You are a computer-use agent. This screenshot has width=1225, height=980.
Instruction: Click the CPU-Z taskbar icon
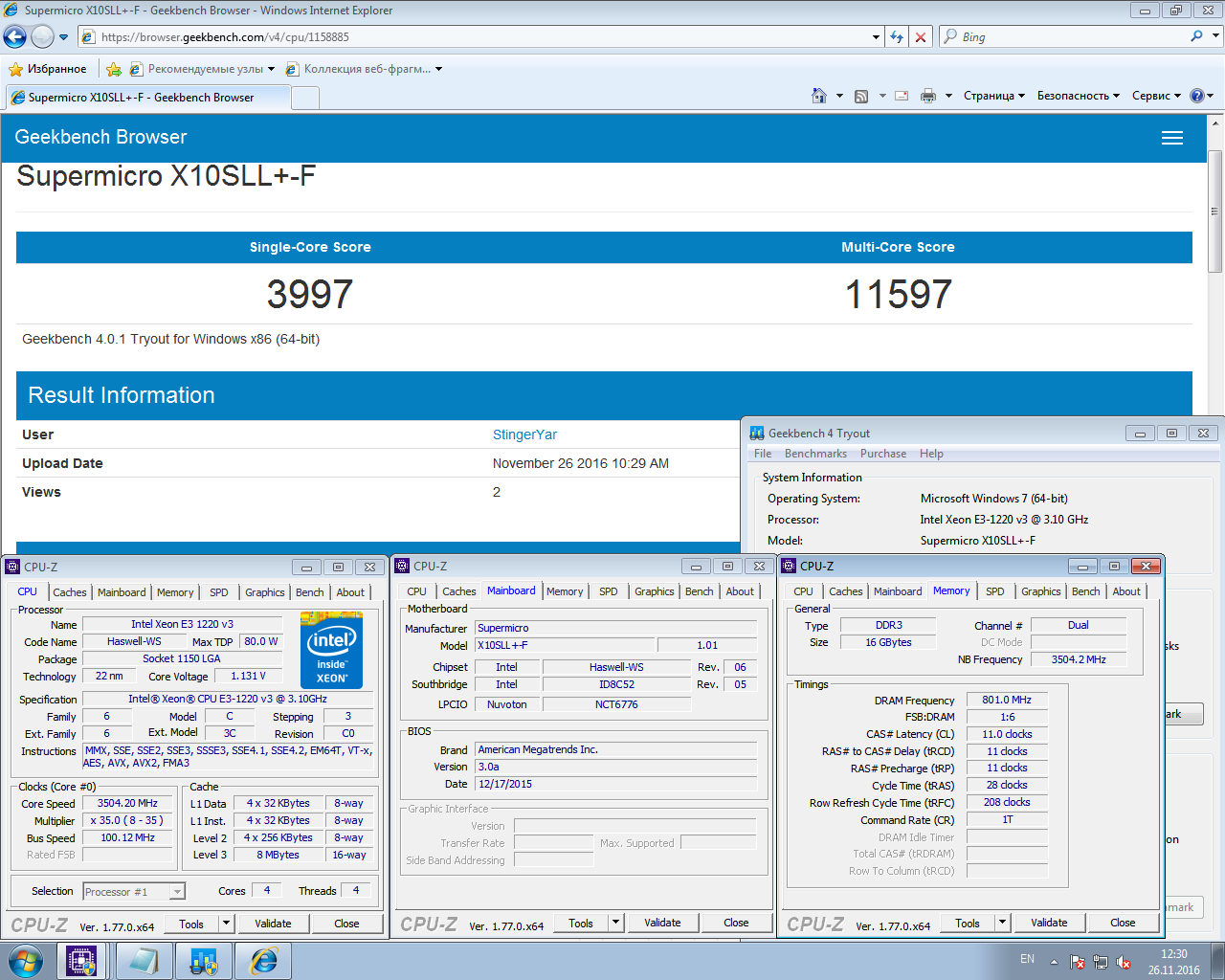81,961
